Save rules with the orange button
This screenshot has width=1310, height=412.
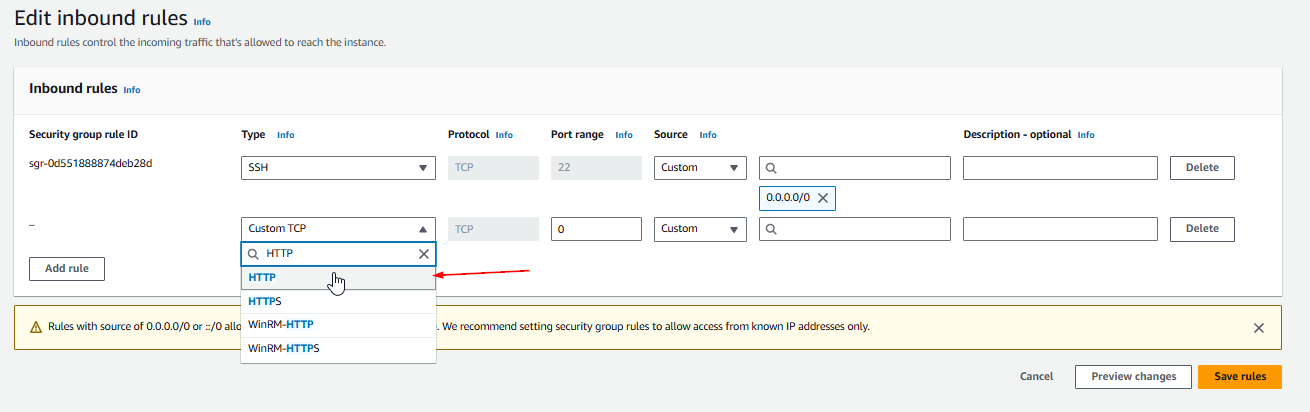[x=1239, y=377]
